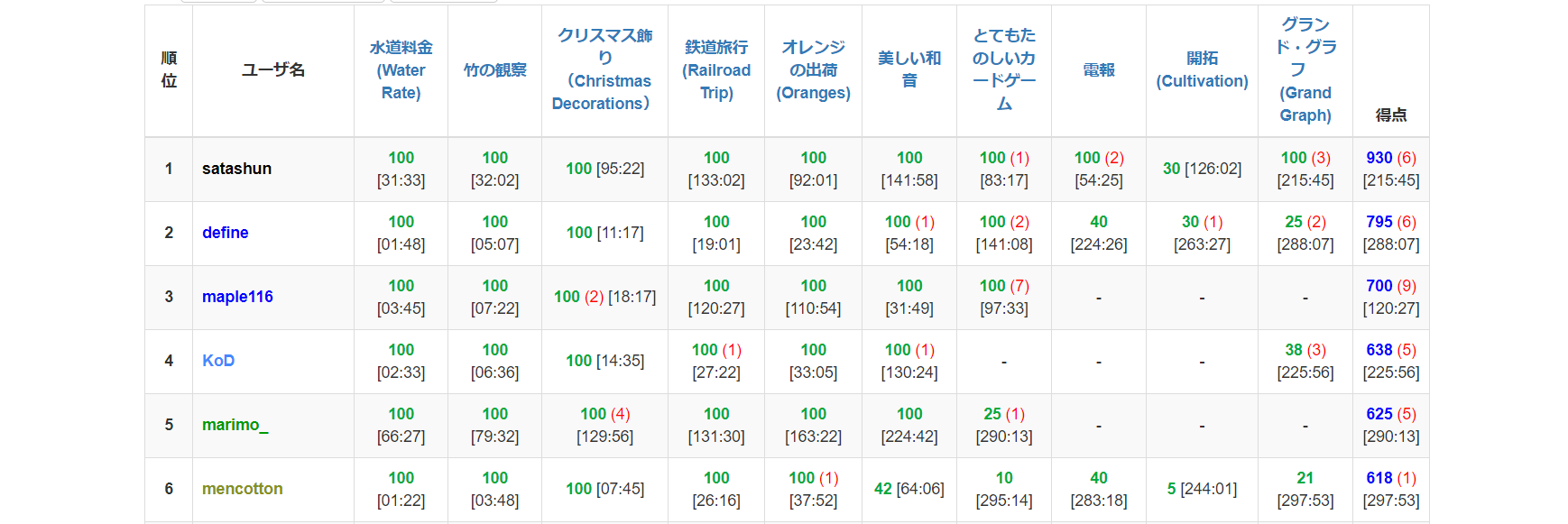Open the 竹の観察 problem link
The height and width of the screenshot is (524, 1568).
coord(494,70)
